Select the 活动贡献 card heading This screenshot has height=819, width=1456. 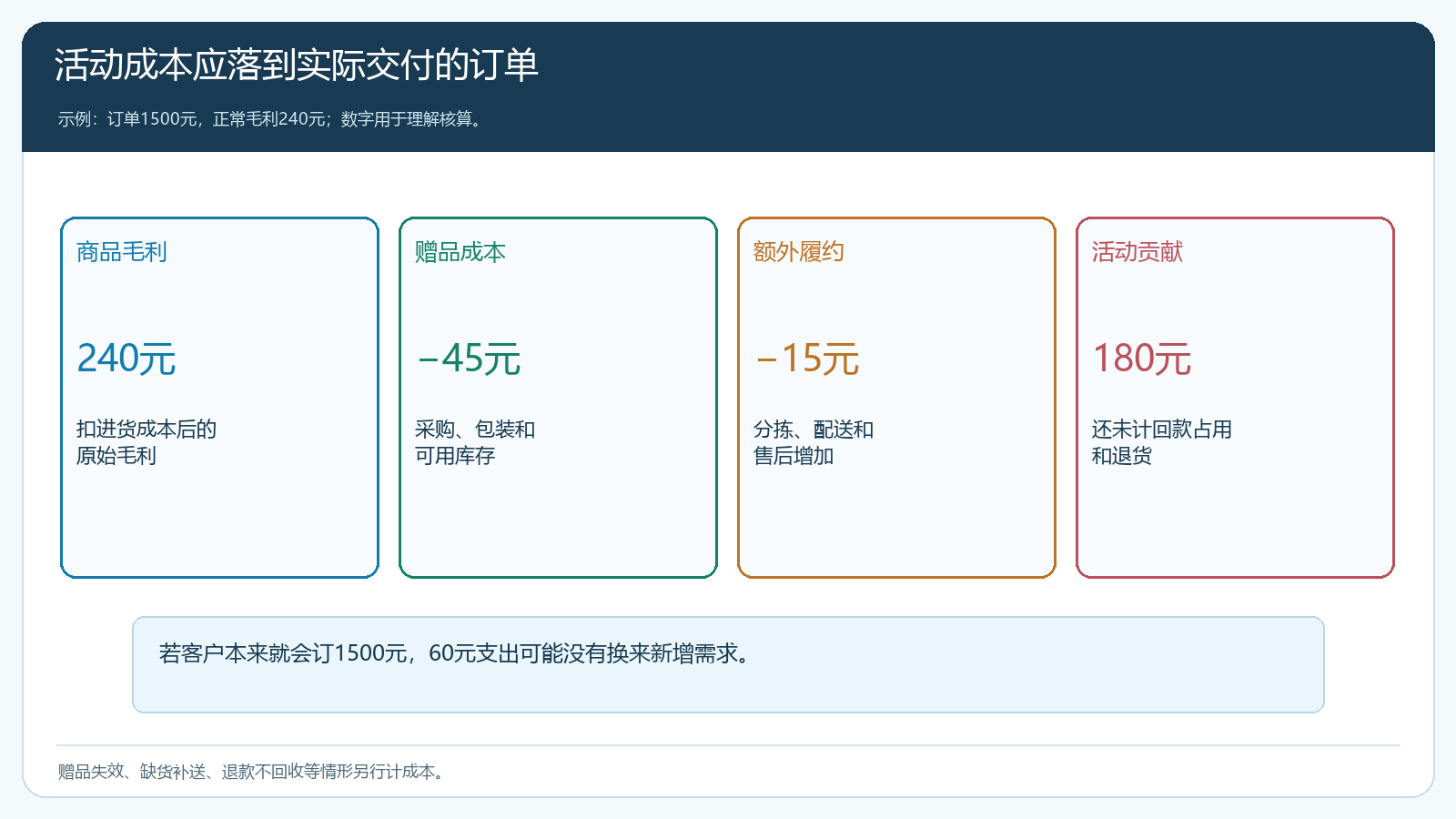pyautogui.click(x=1137, y=252)
